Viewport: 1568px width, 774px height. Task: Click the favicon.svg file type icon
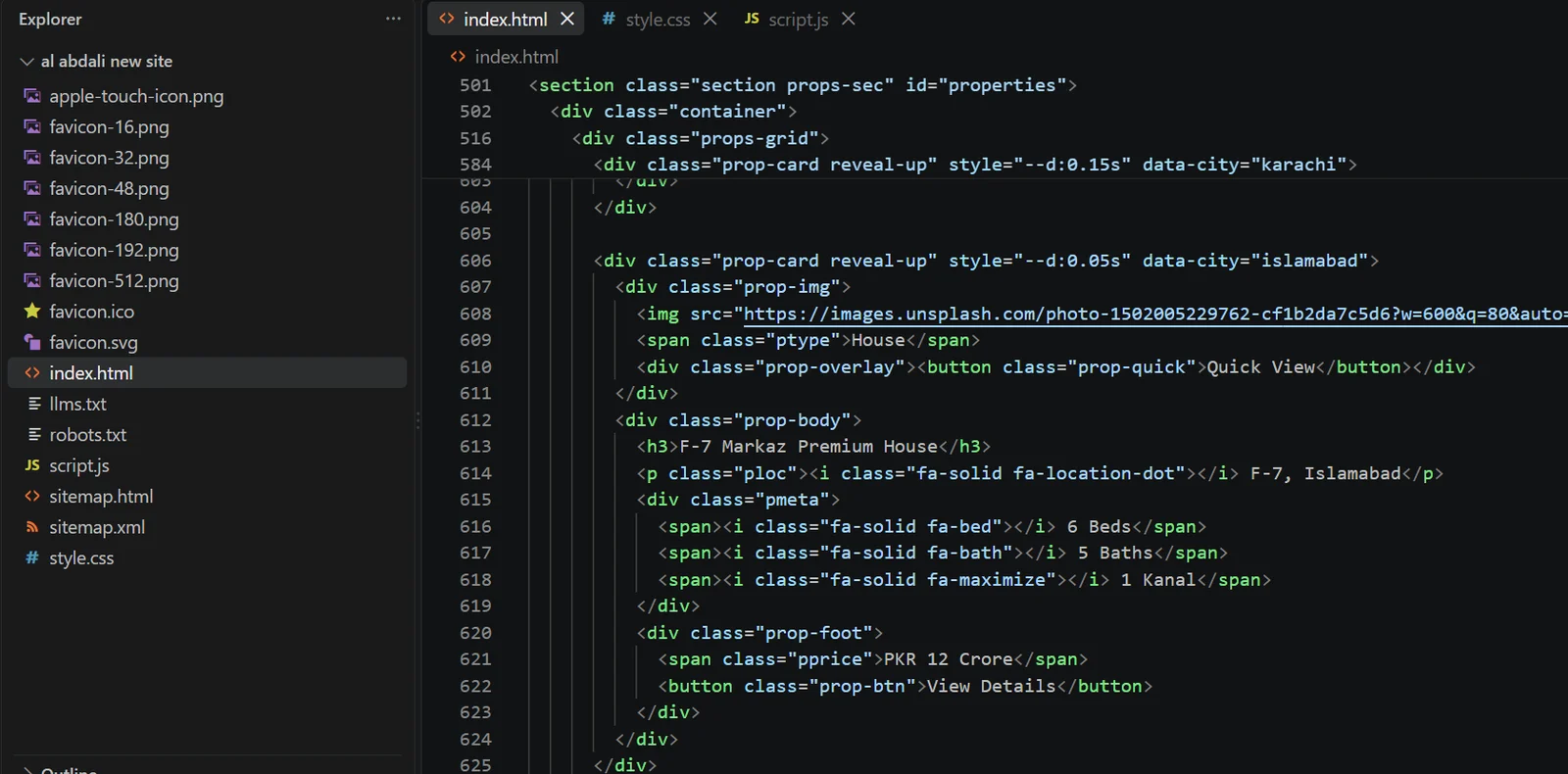[32, 342]
